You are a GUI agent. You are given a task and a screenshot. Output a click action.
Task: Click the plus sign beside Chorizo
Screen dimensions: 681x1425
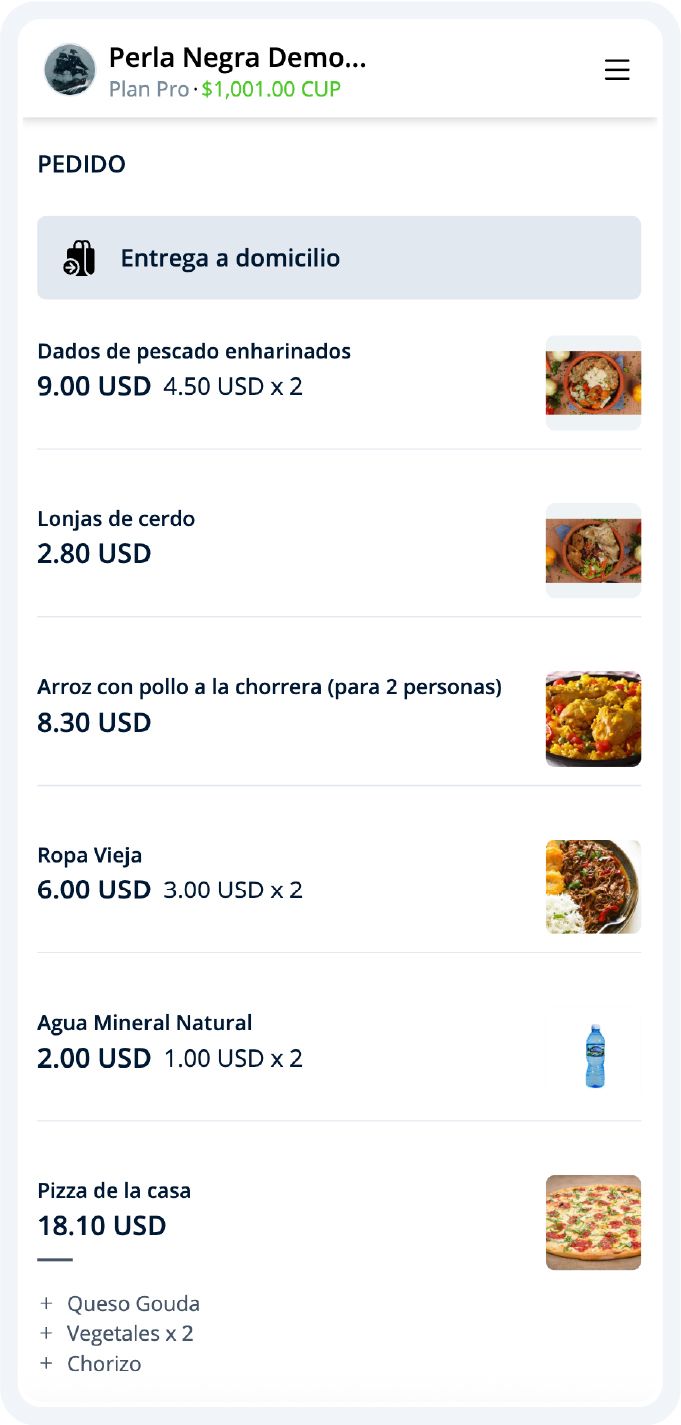(x=44, y=1363)
